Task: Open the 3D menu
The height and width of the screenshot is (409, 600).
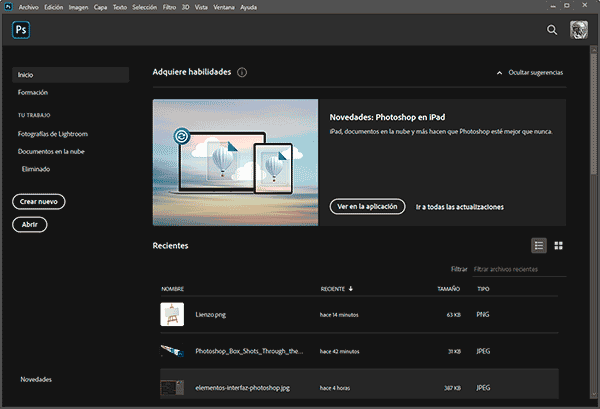Action: (185, 7)
